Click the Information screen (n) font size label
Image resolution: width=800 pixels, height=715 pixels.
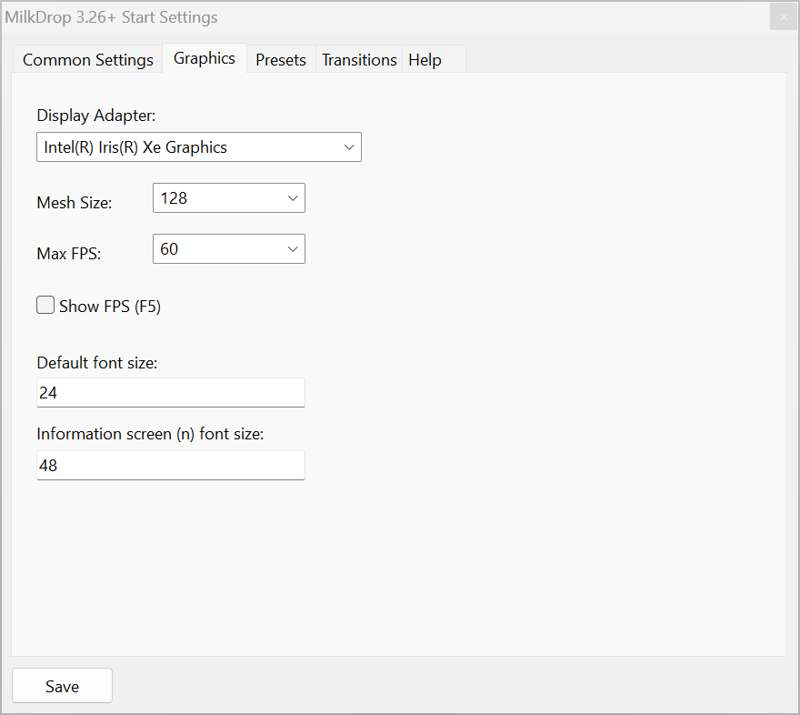[x=151, y=434]
